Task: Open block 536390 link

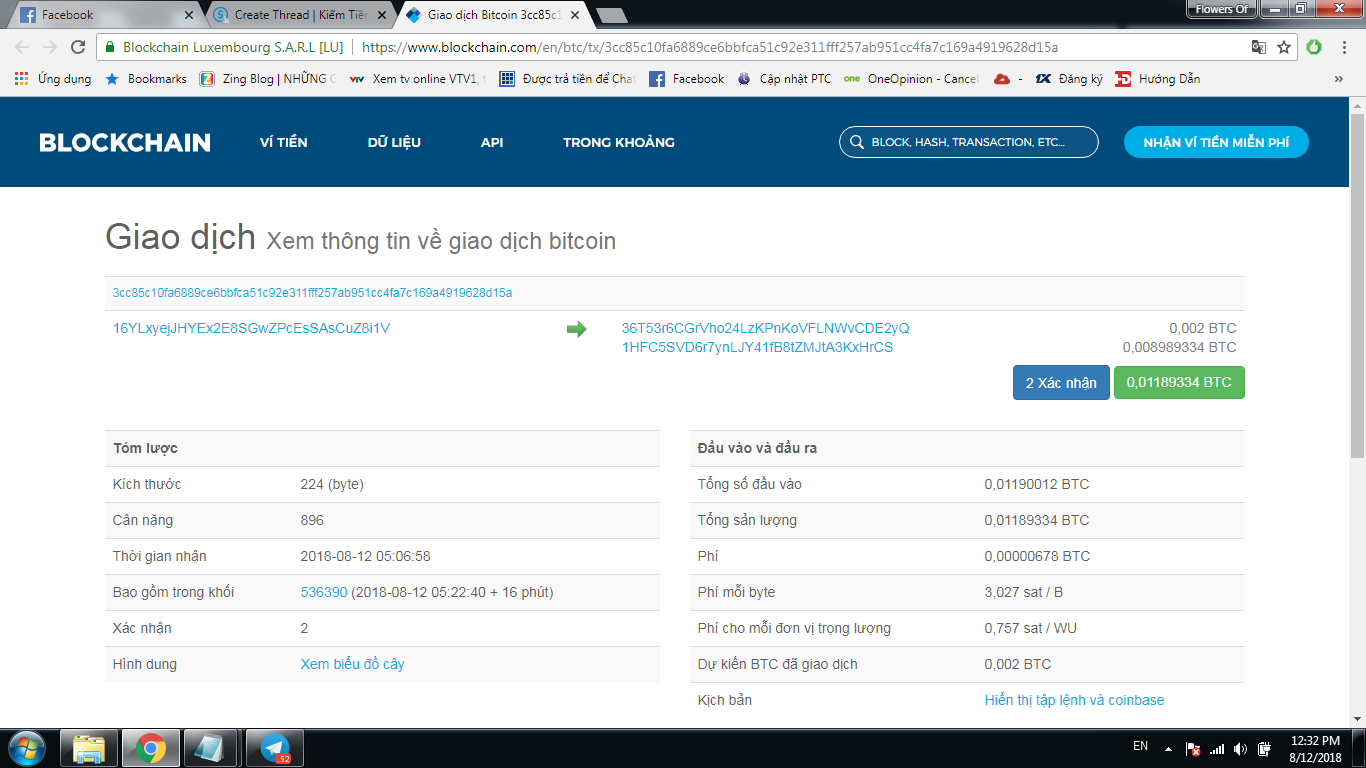Action: click(324, 592)
